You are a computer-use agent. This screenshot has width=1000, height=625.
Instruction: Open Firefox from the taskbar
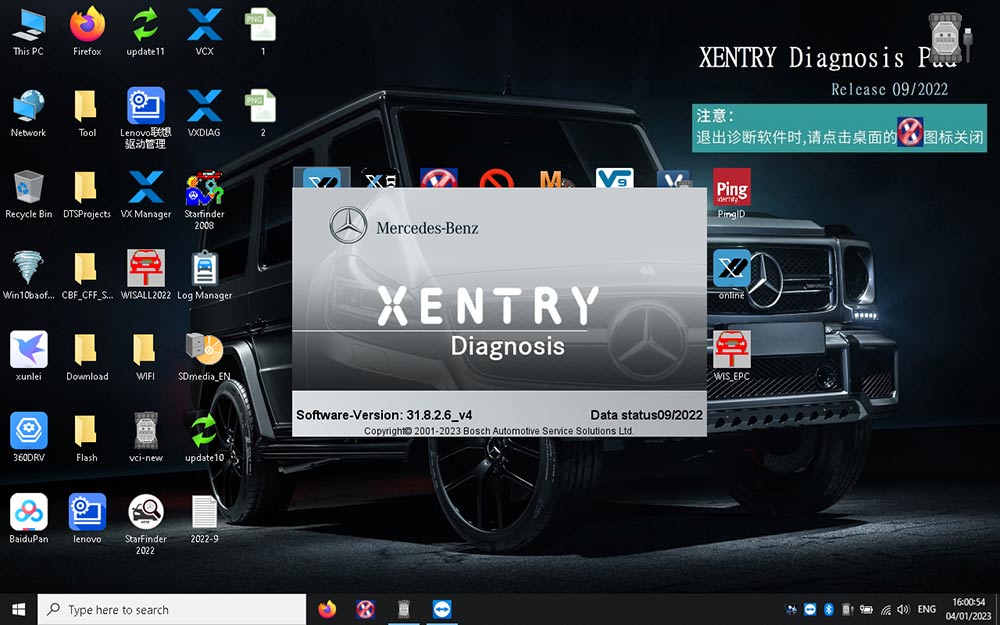tap(327, 609)
